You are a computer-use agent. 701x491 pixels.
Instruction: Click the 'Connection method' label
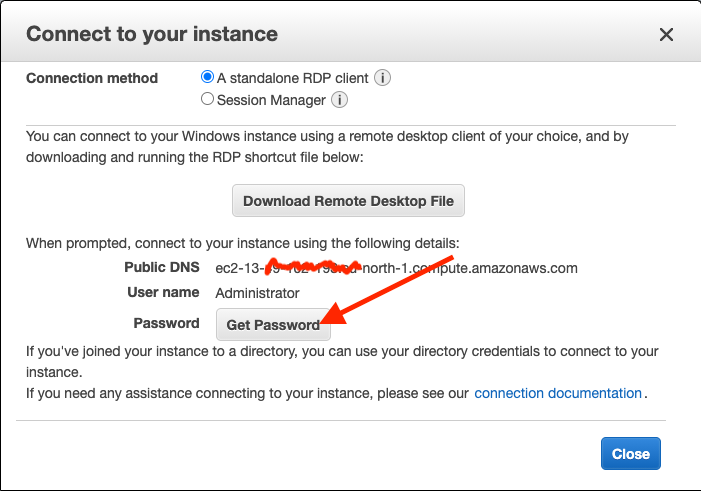pyautogui.click(x=92, y=78)
